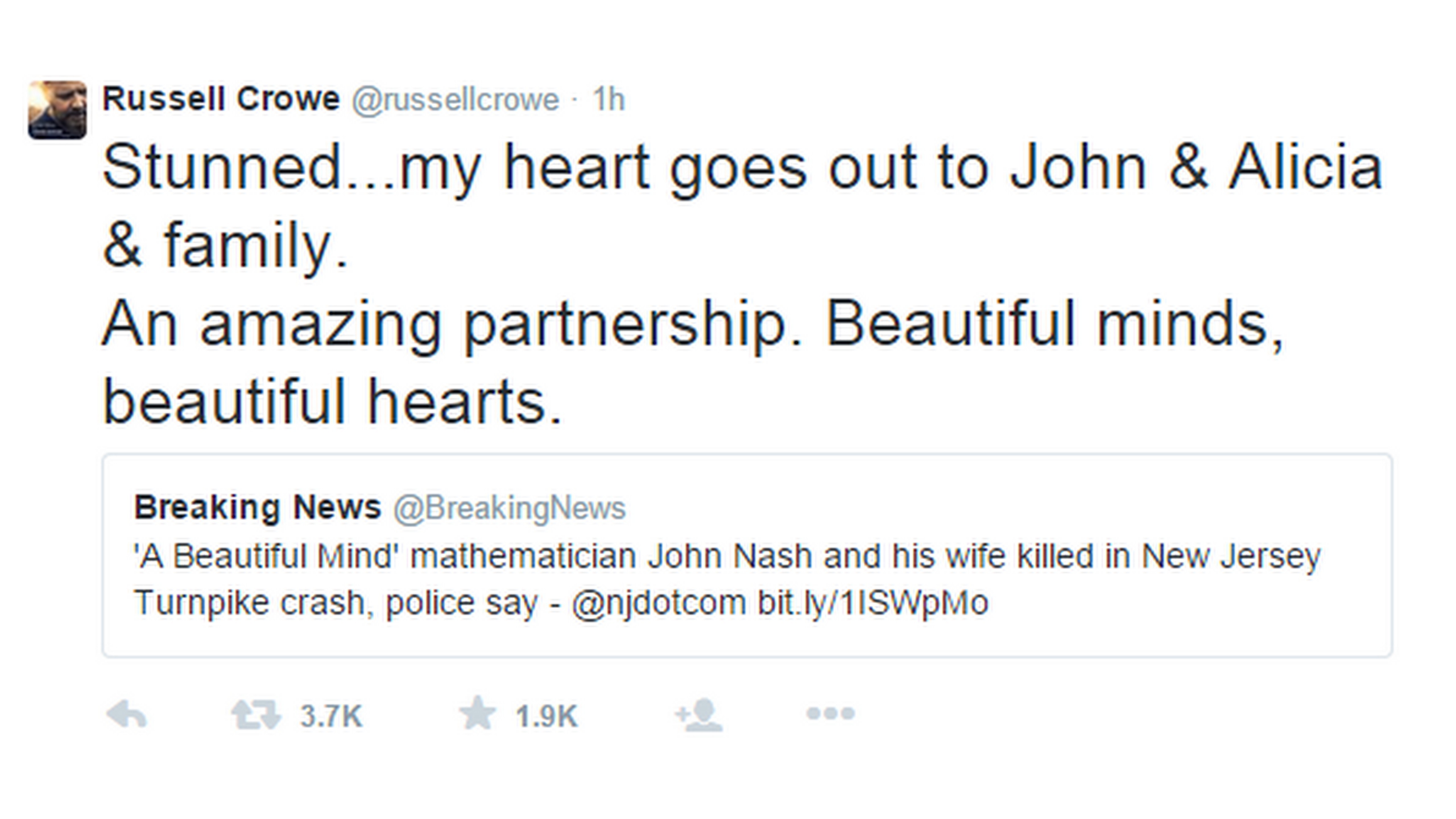Open Russell Crowe's profile picture
This screenshot has width=1456, height=819.
coord(57,110)
